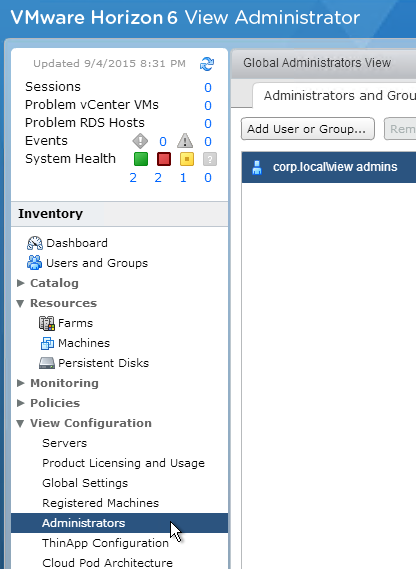Click the unknown health count 0
Viewport: 416px width, 569px height.
pos(208,178)
